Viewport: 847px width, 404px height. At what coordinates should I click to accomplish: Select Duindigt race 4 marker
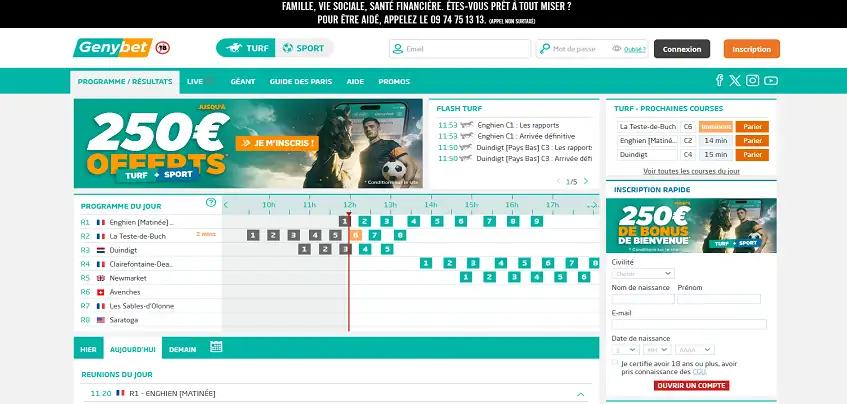point(365,249)
